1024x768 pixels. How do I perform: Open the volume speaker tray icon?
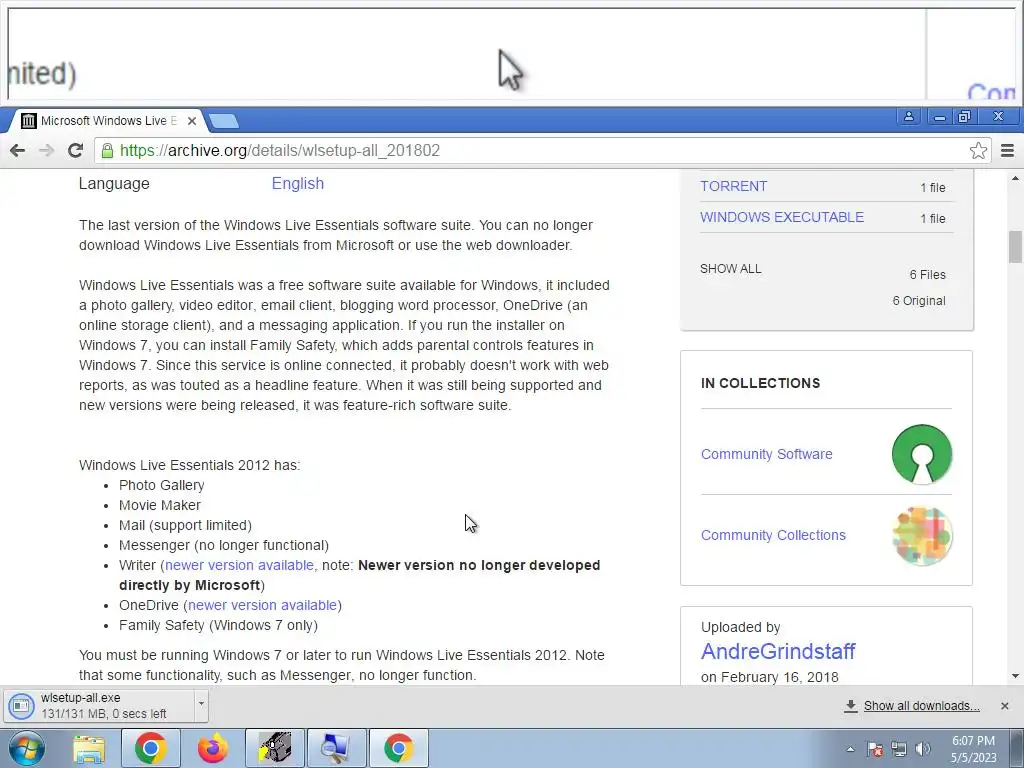[x=923, y=749]
